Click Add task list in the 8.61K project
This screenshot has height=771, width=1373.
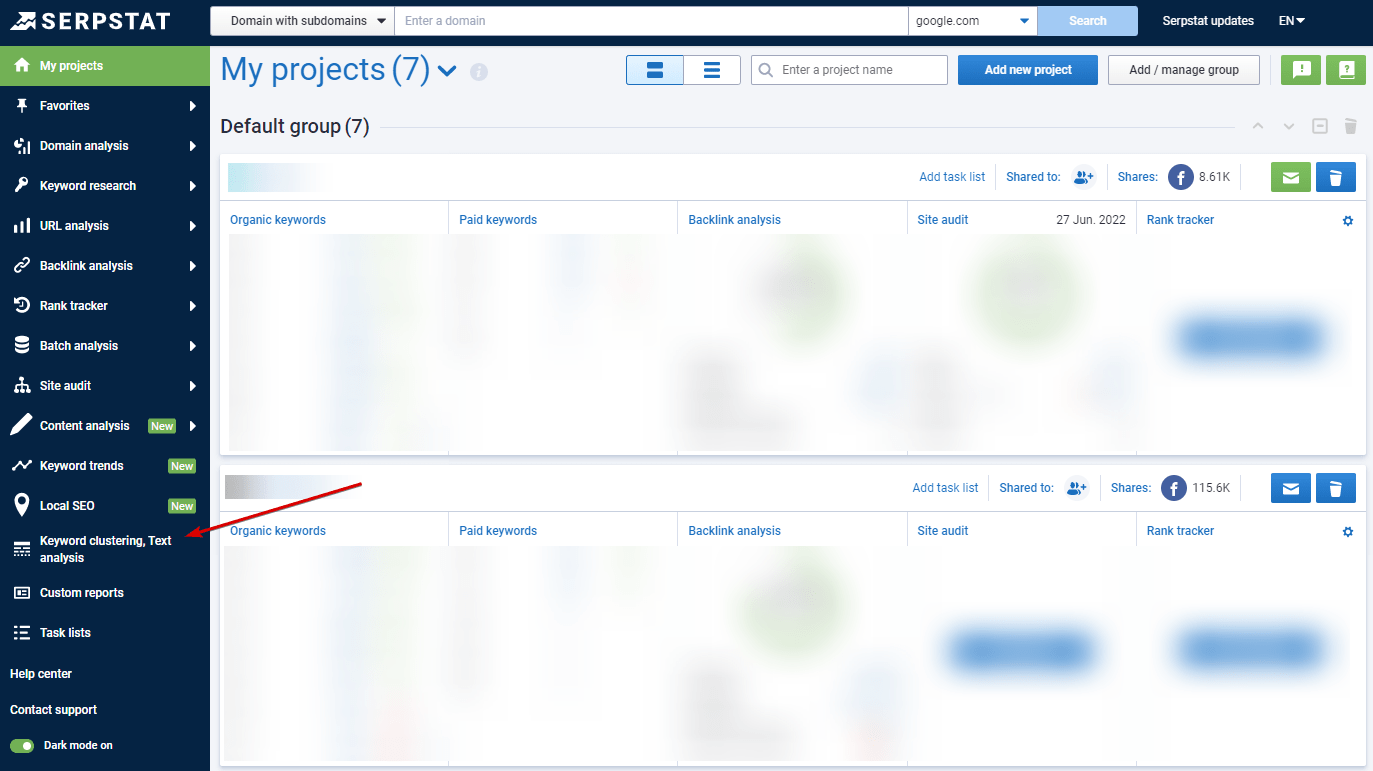coord(952,177)
